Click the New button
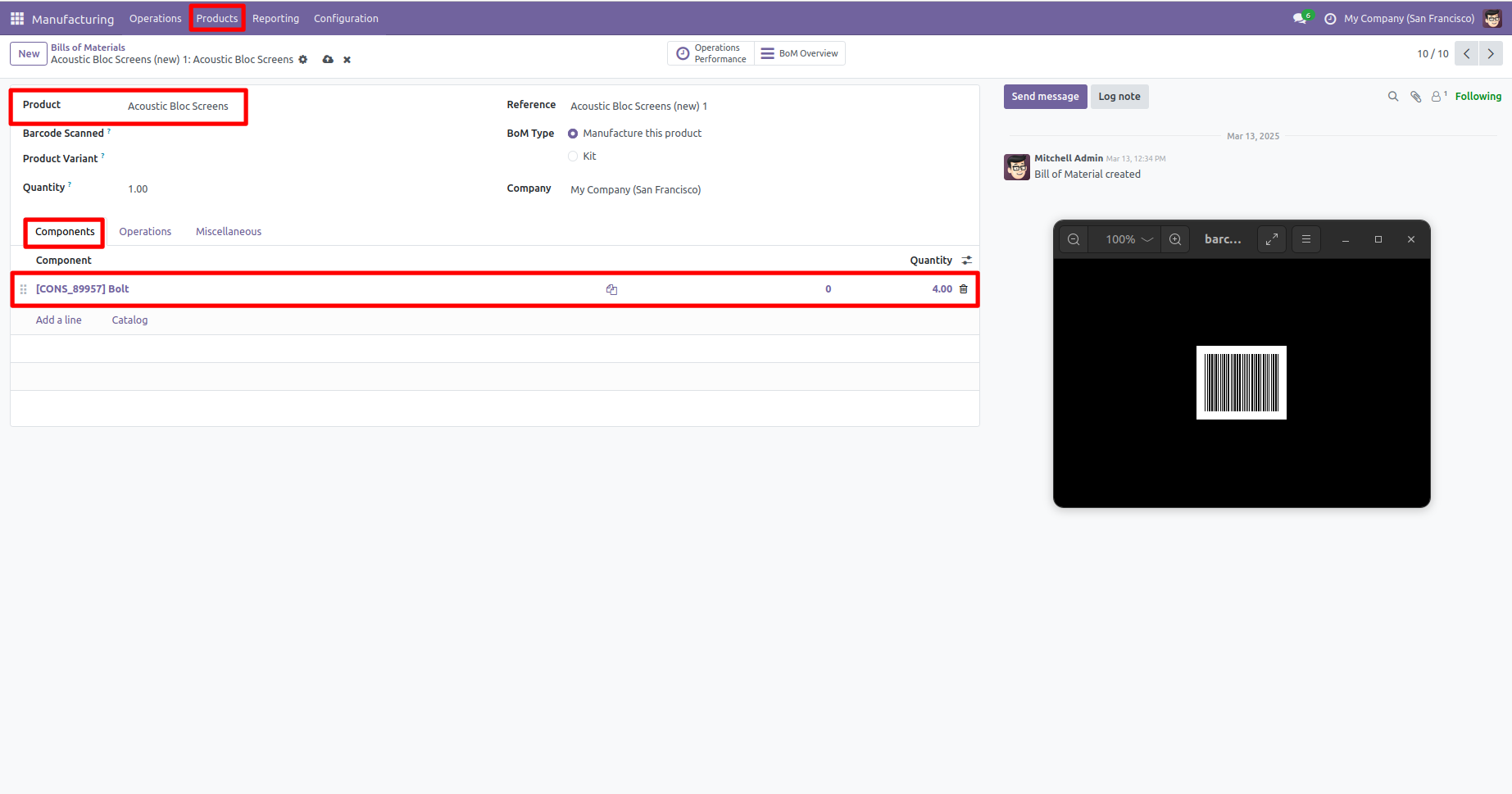 29,54
